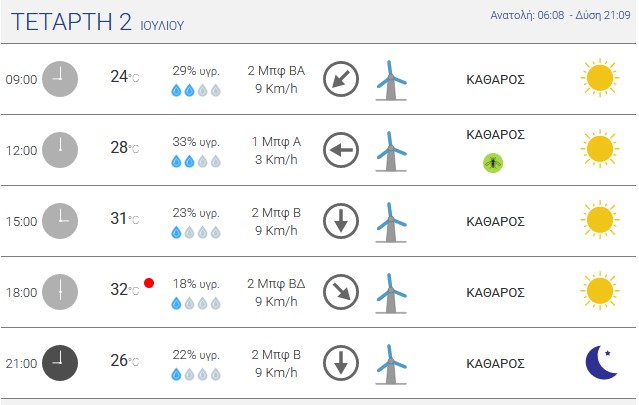Click the dark clock icon for 21:00

(60, 363)
